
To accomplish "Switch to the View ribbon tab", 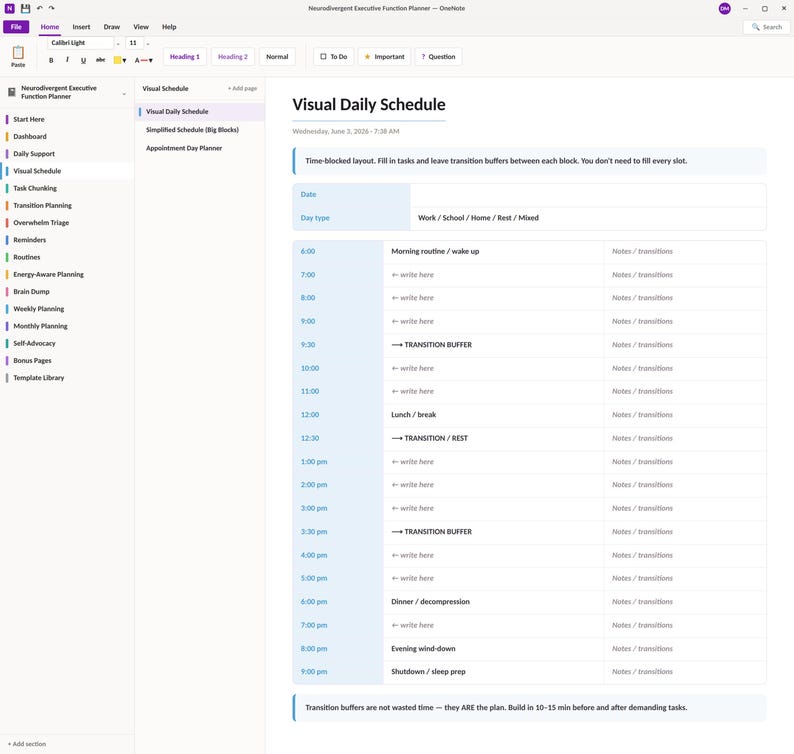I will (x=141, y=27).
